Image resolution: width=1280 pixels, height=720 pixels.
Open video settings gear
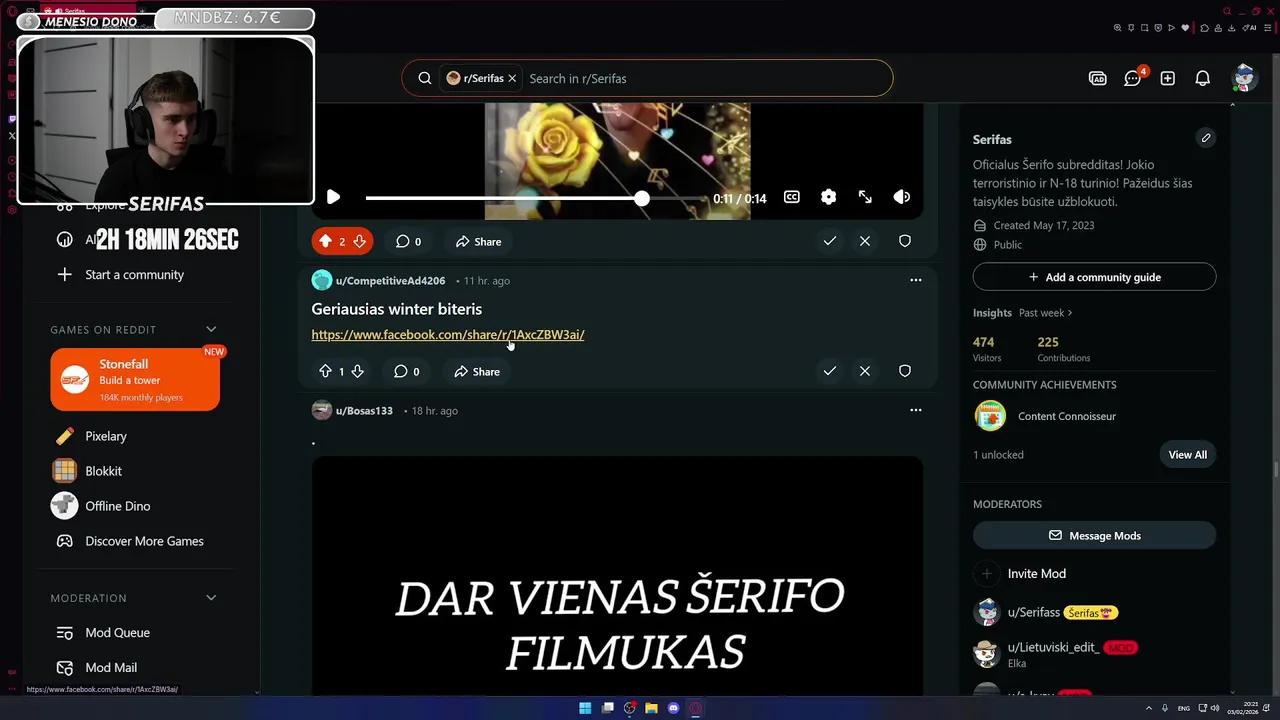(828, 198)
